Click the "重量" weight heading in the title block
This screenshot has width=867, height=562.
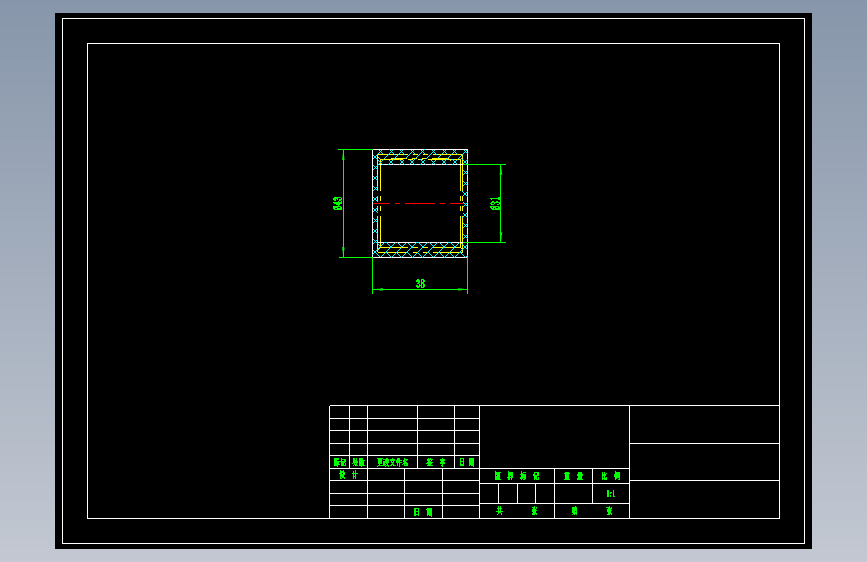click(573, 476)
